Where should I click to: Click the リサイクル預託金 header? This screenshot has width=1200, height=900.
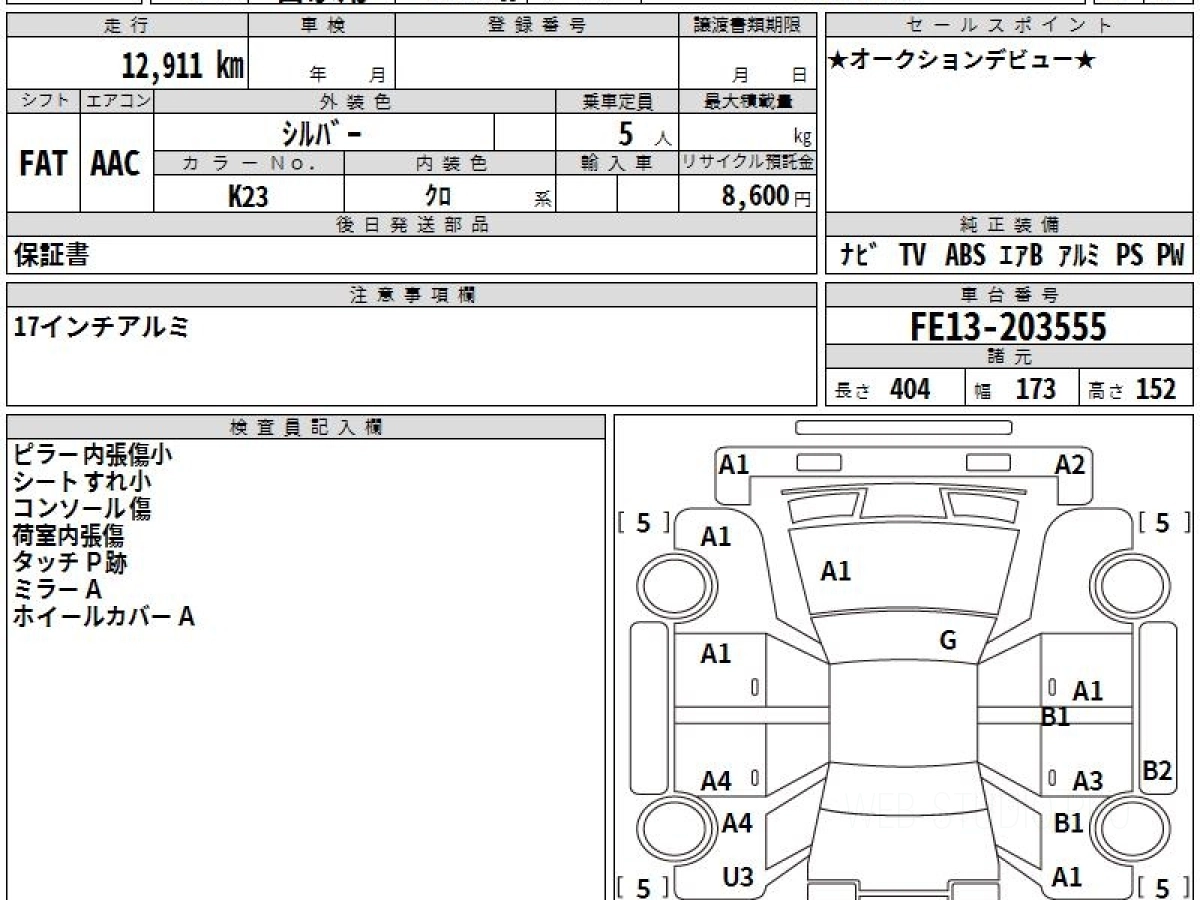pyautogui.click(x=747, y=164)
